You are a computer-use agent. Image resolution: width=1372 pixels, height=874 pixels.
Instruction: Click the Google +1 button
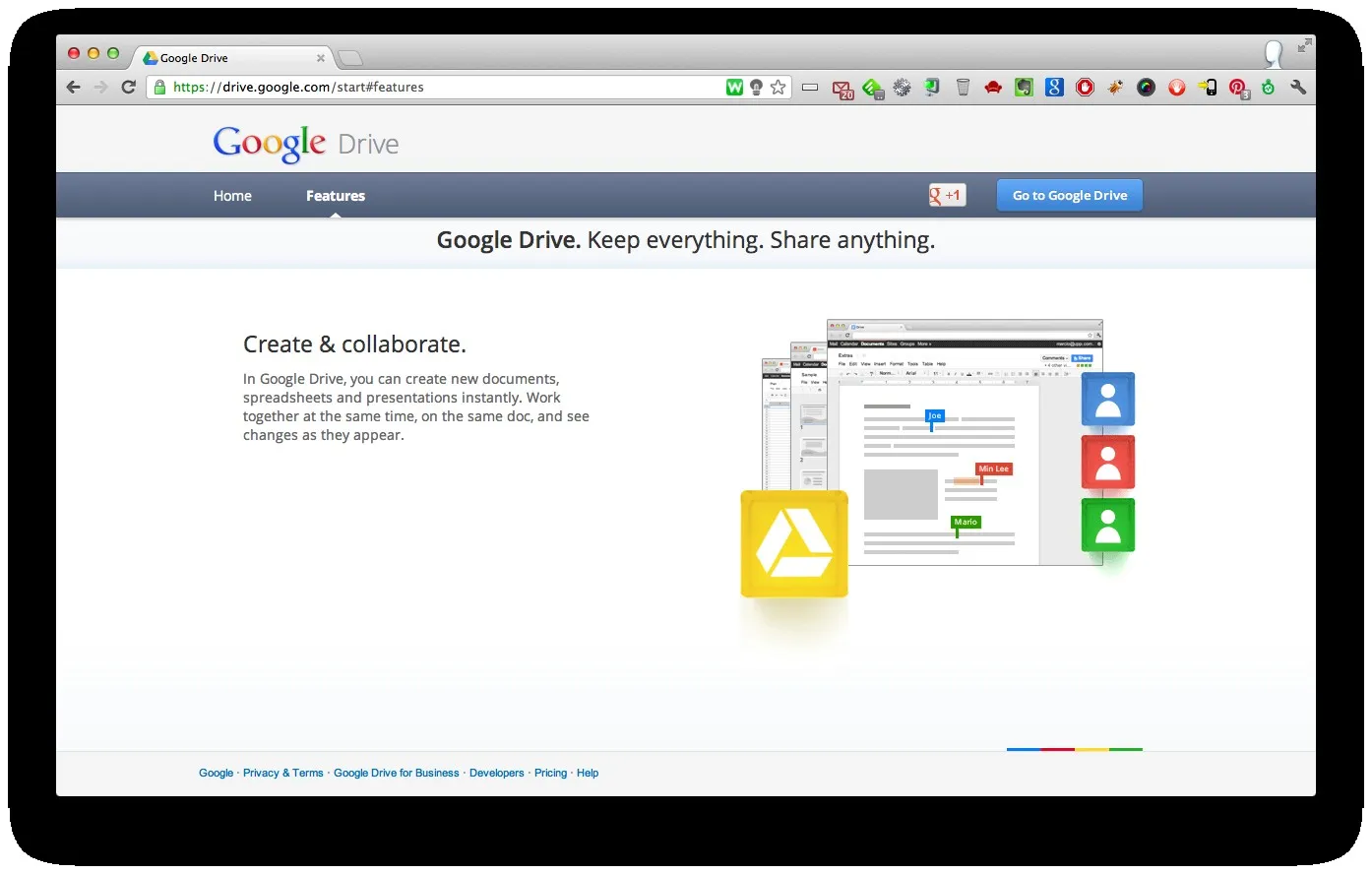(947, 195)
